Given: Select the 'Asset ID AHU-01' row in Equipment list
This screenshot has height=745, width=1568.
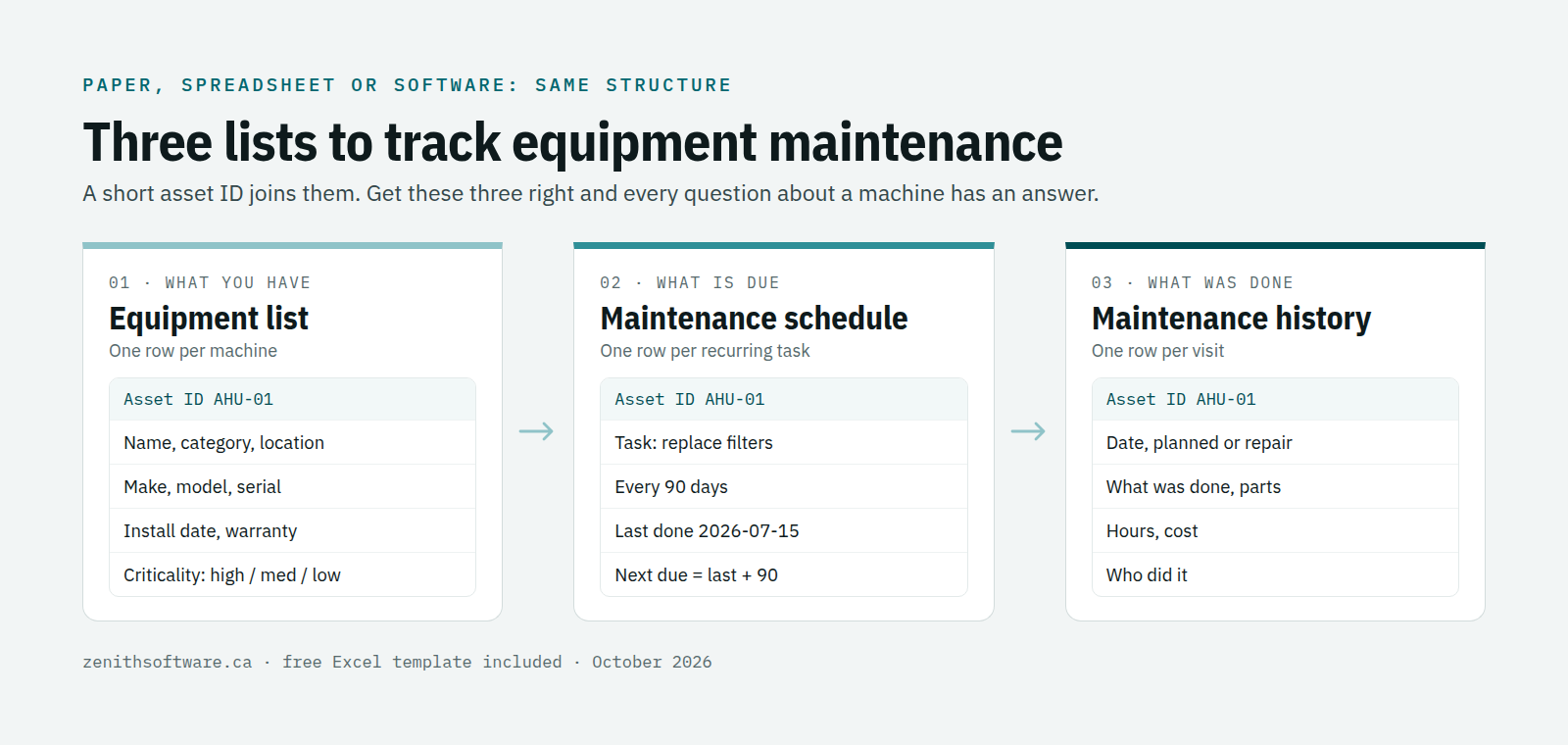Looking at the screenshot, I should click(292, 399).
